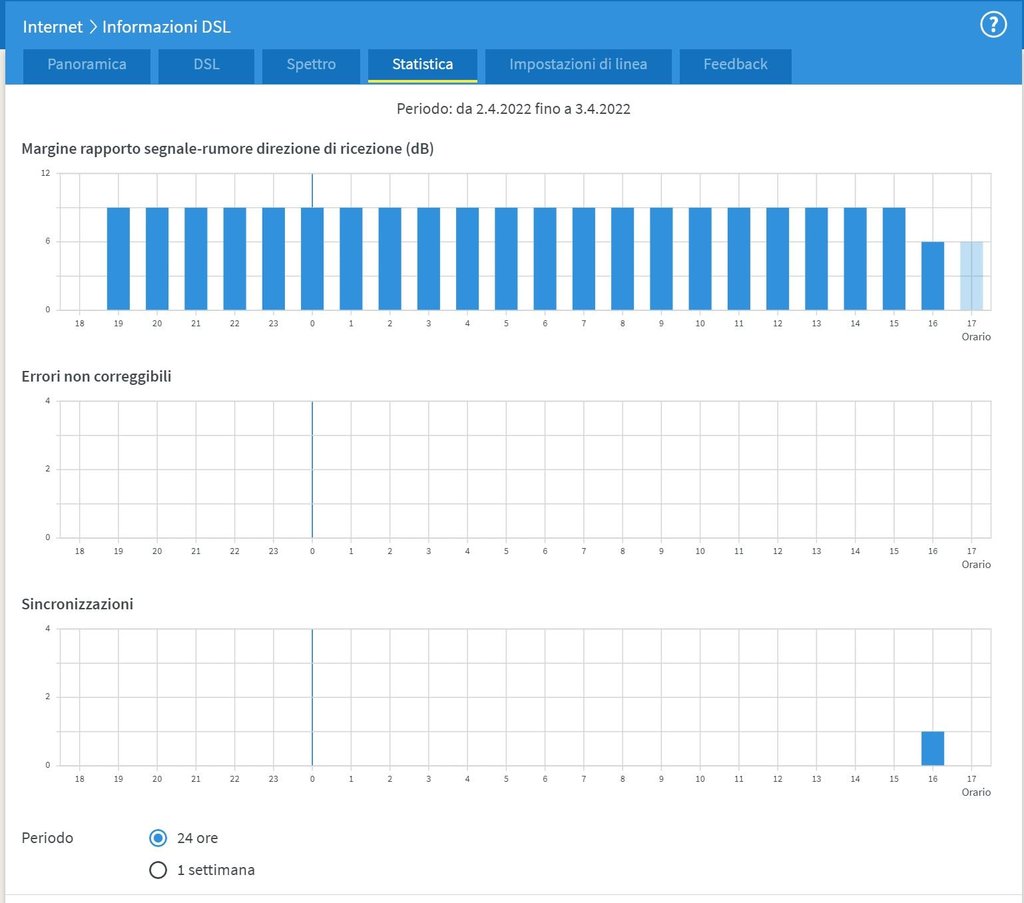Open the Panoramica tab
1024x903 pixels.
click(x=87, y=65)
